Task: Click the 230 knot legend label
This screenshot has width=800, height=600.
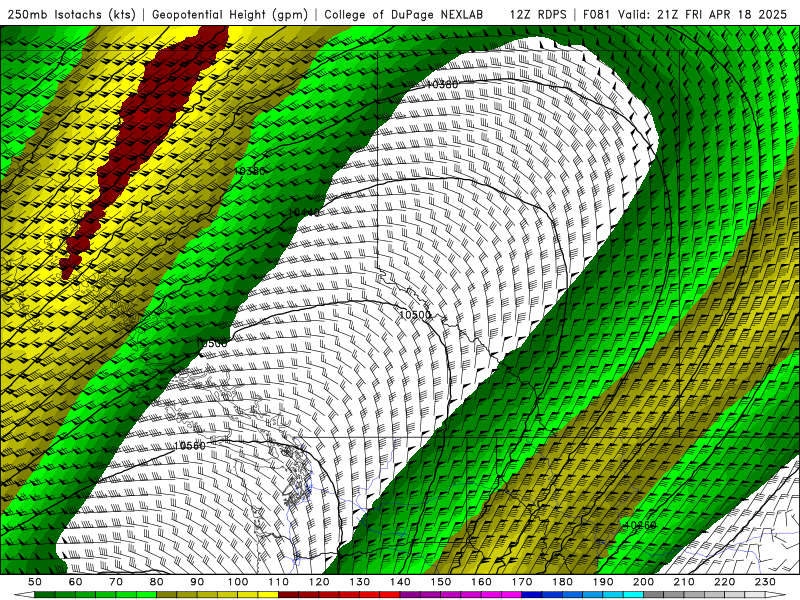Action: (765, 582)
